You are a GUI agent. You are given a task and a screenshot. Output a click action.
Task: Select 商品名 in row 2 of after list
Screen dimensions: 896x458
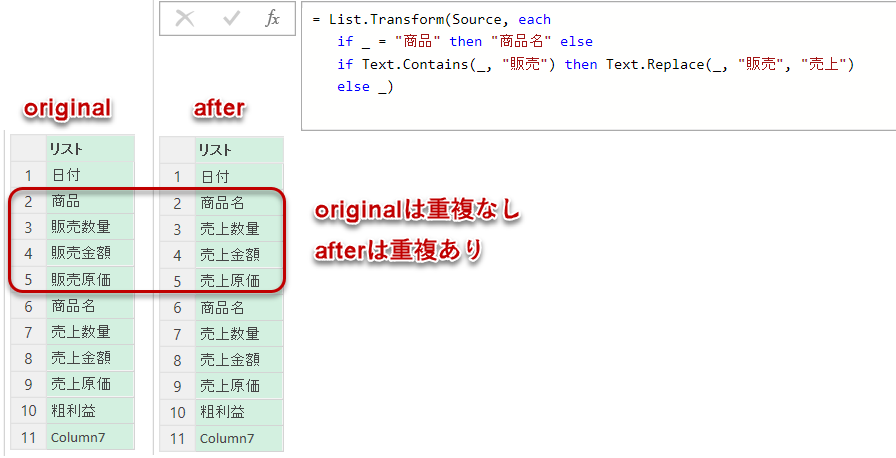[x=239, y=203]
